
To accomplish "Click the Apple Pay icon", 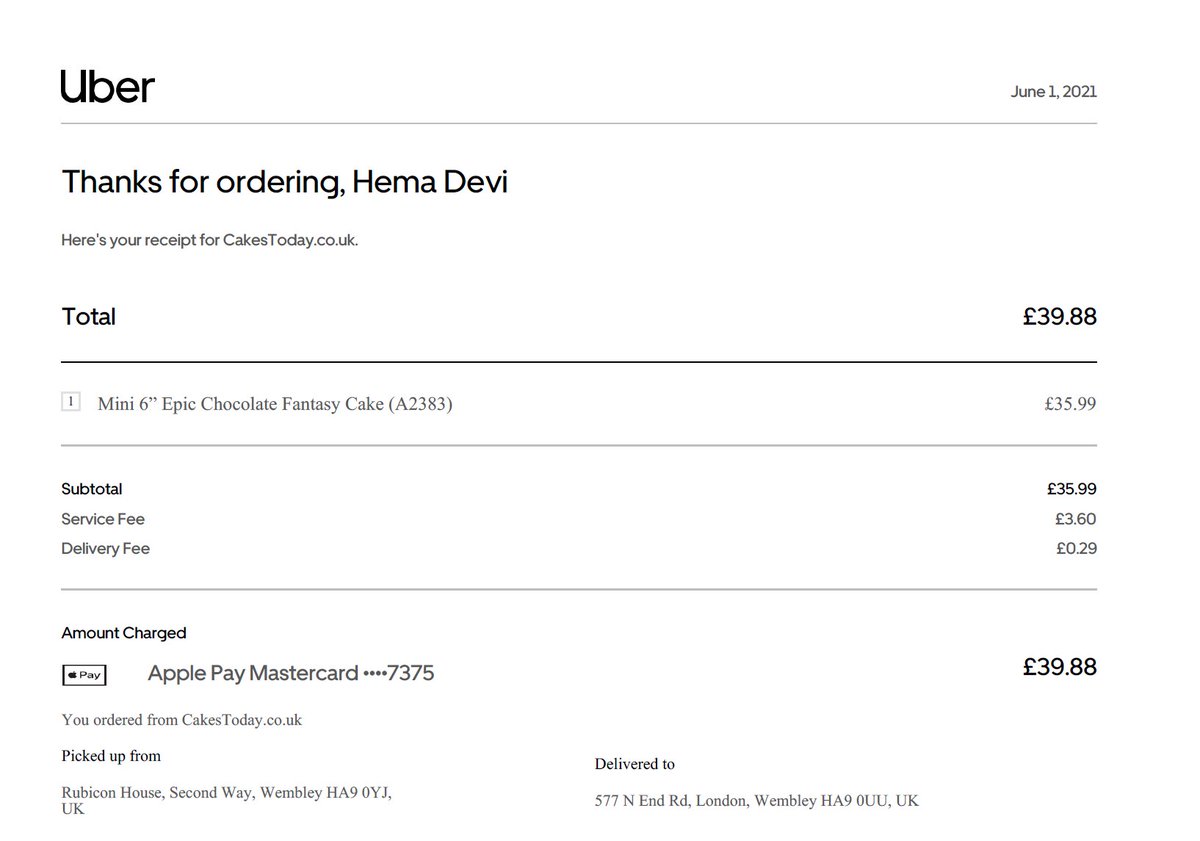I will (84, 675).
